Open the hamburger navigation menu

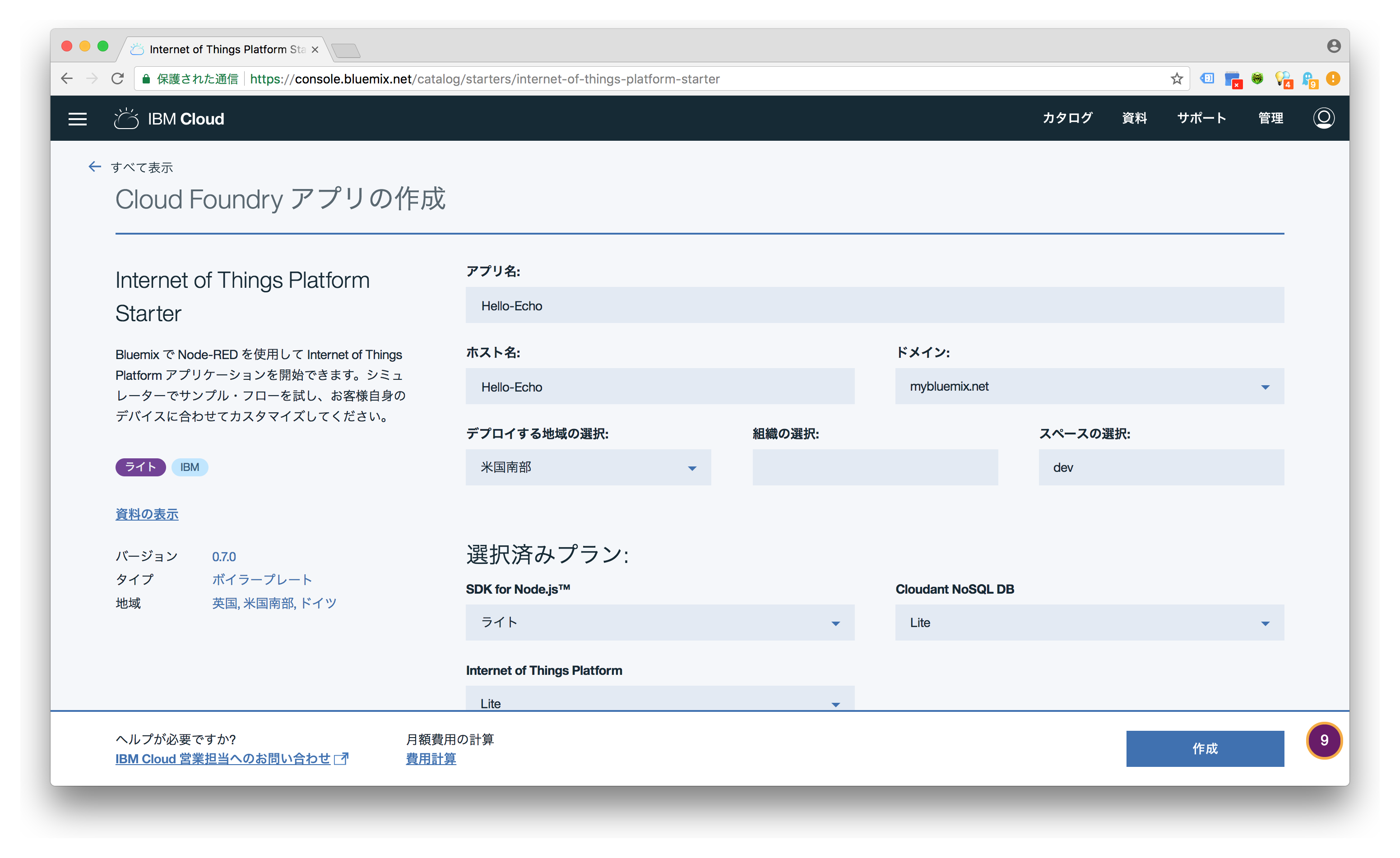pyautogui.click(x=77, y=119)
